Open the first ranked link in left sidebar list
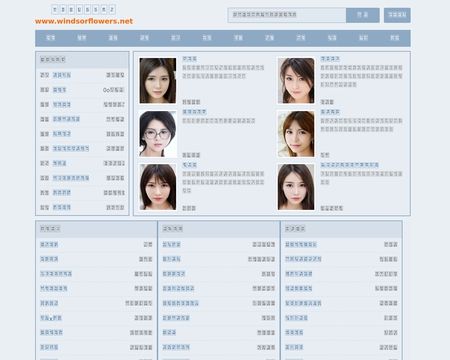This screenshot has width=450, height=360. tap(62, 75)
